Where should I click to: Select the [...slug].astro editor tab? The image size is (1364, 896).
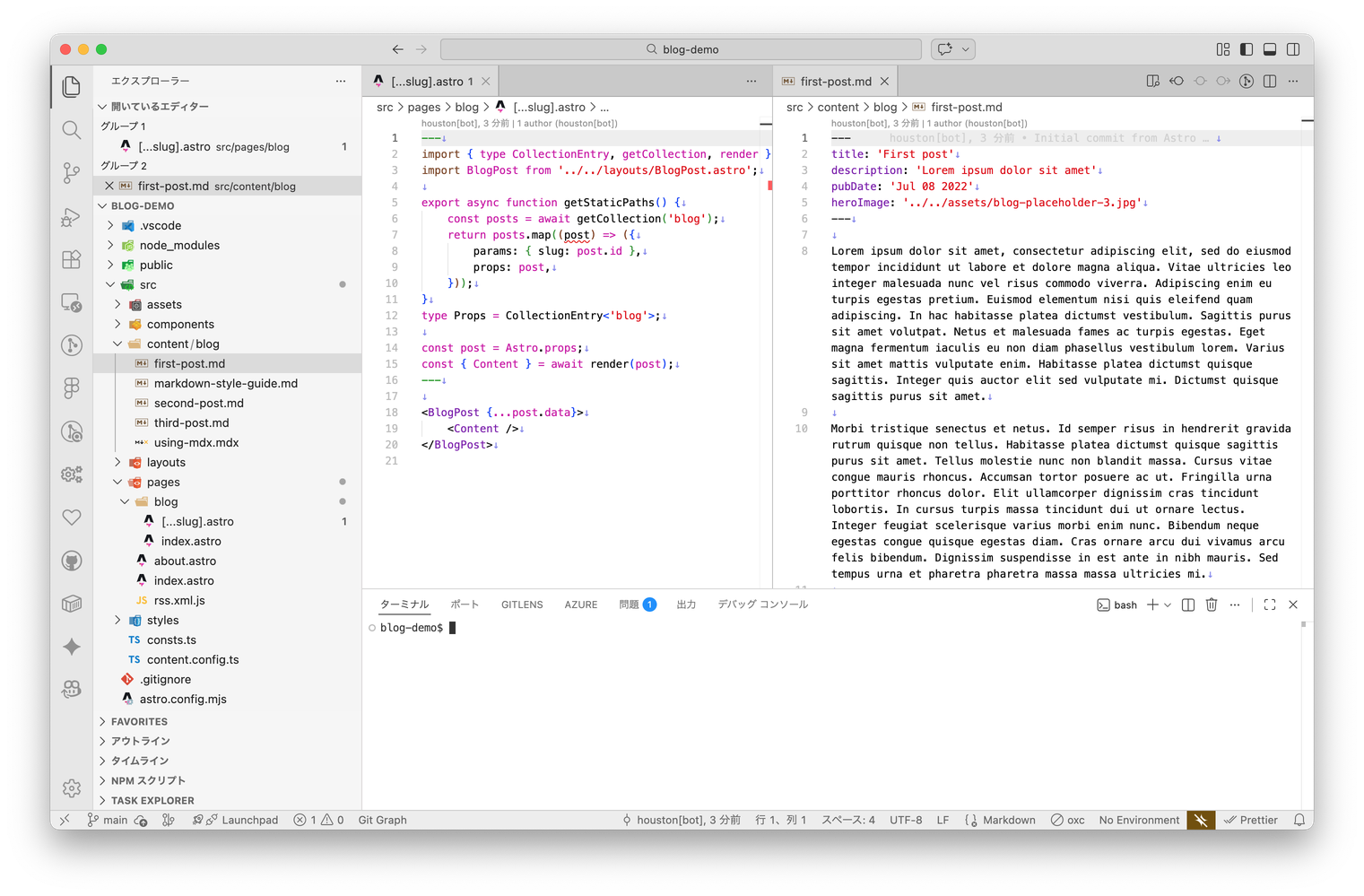click(x=427, y=82)
